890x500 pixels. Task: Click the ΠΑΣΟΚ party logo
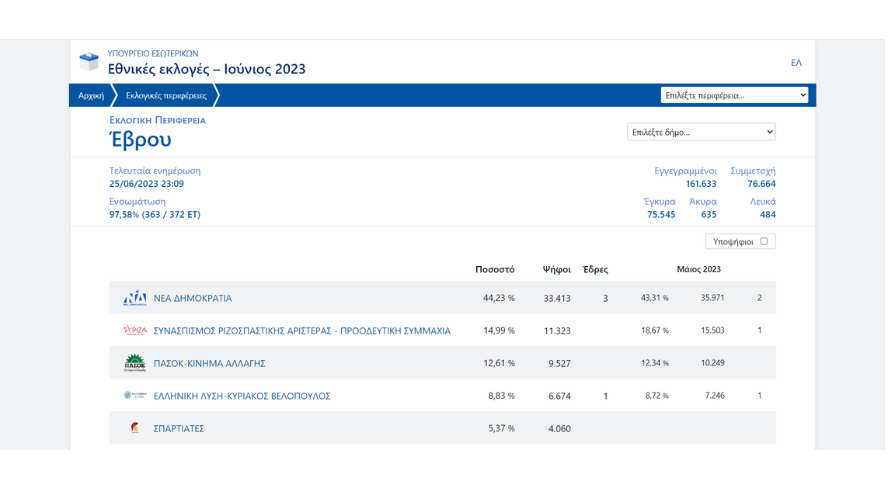point(134,363)
